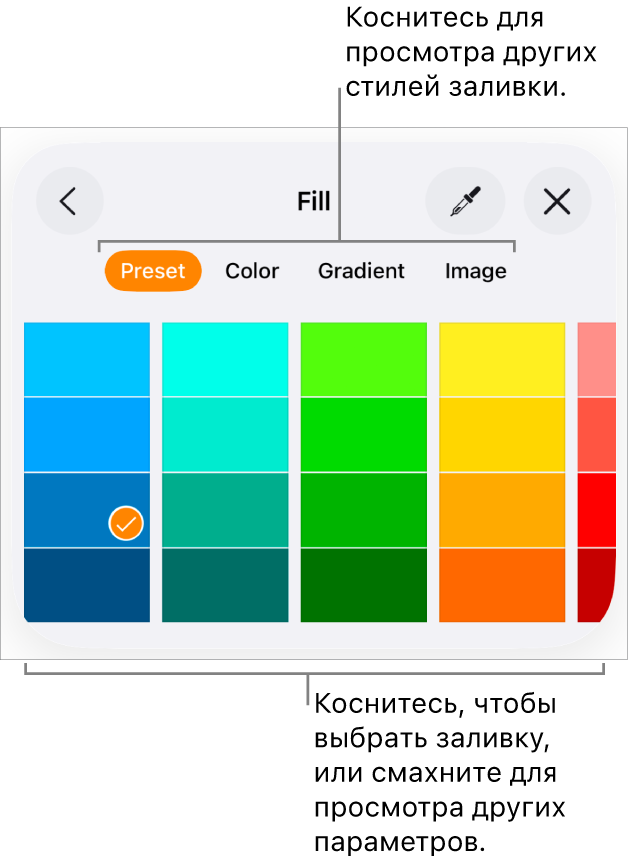This screenshot has width=628, height=865.
Task: Select the bright cyan swatch
Action: coord(225,359)
